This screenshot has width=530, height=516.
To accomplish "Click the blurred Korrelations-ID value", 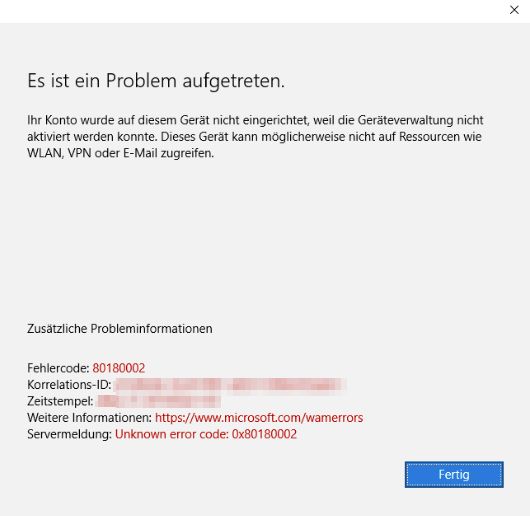I will coord(230,385).
